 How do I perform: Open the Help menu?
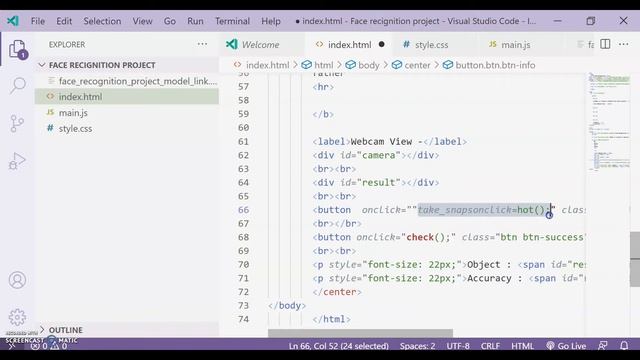coord(271,21)
